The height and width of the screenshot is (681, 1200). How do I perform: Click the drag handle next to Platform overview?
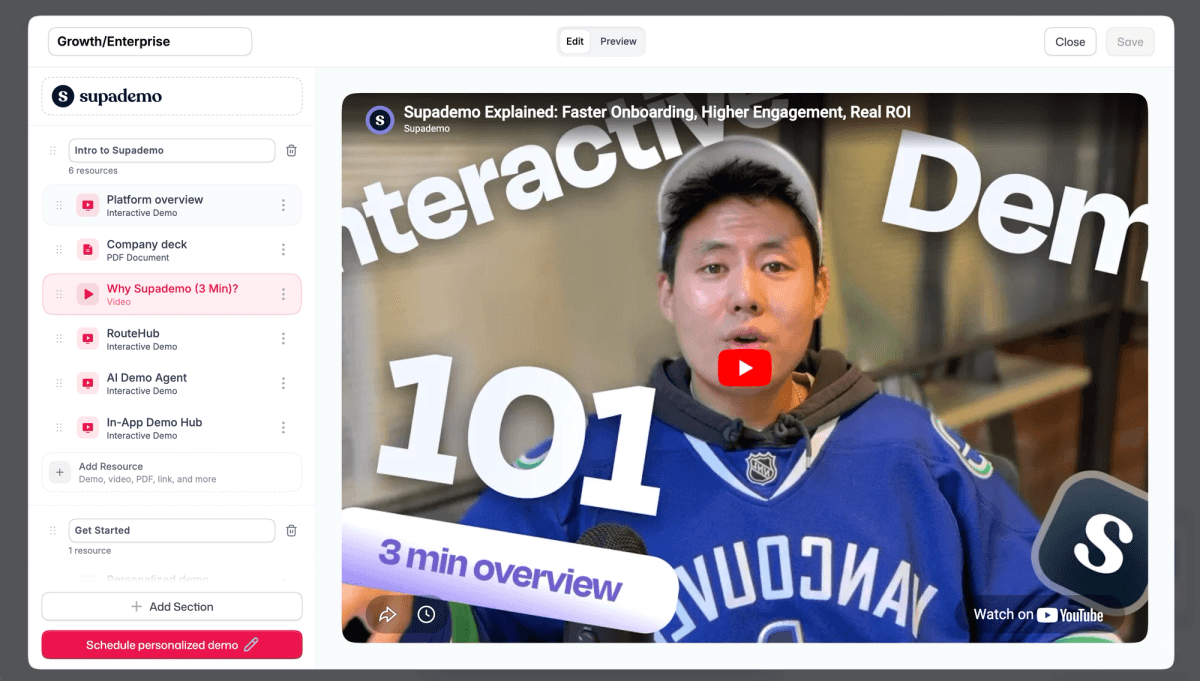click(59, 205)
